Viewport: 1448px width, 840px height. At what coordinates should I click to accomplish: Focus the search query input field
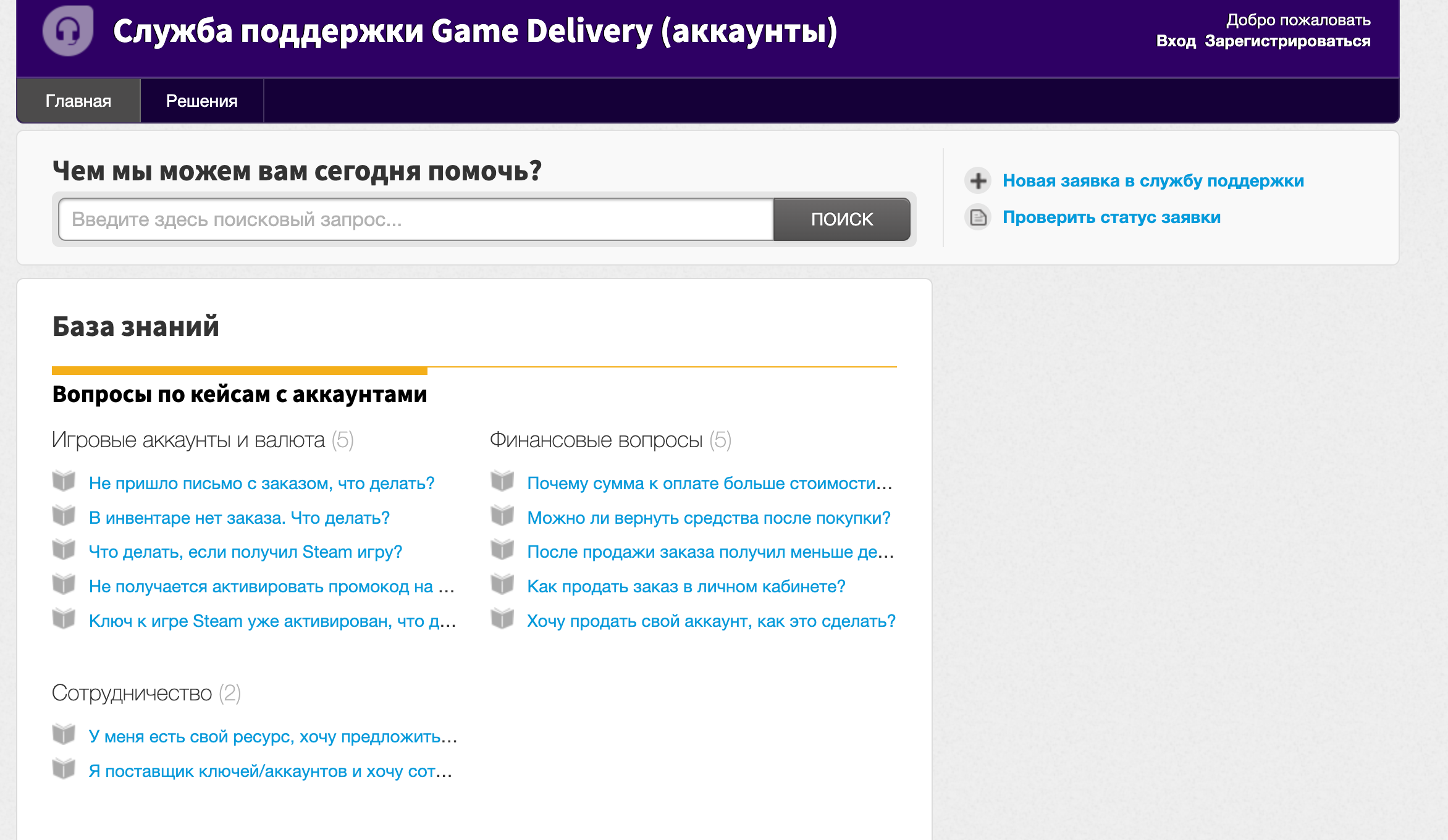(416, 219)
